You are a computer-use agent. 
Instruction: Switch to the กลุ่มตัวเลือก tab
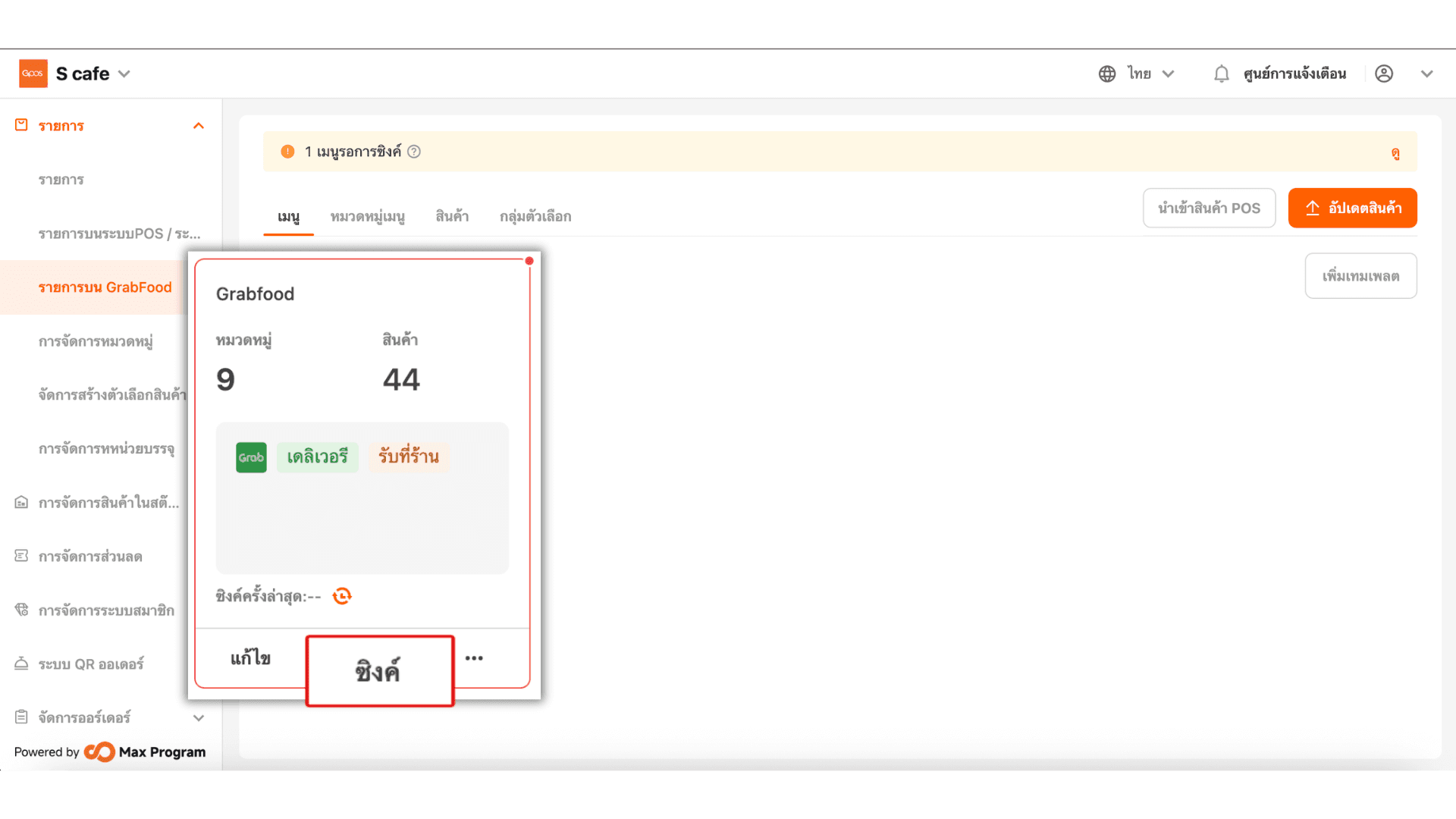(x=535, y=217)
